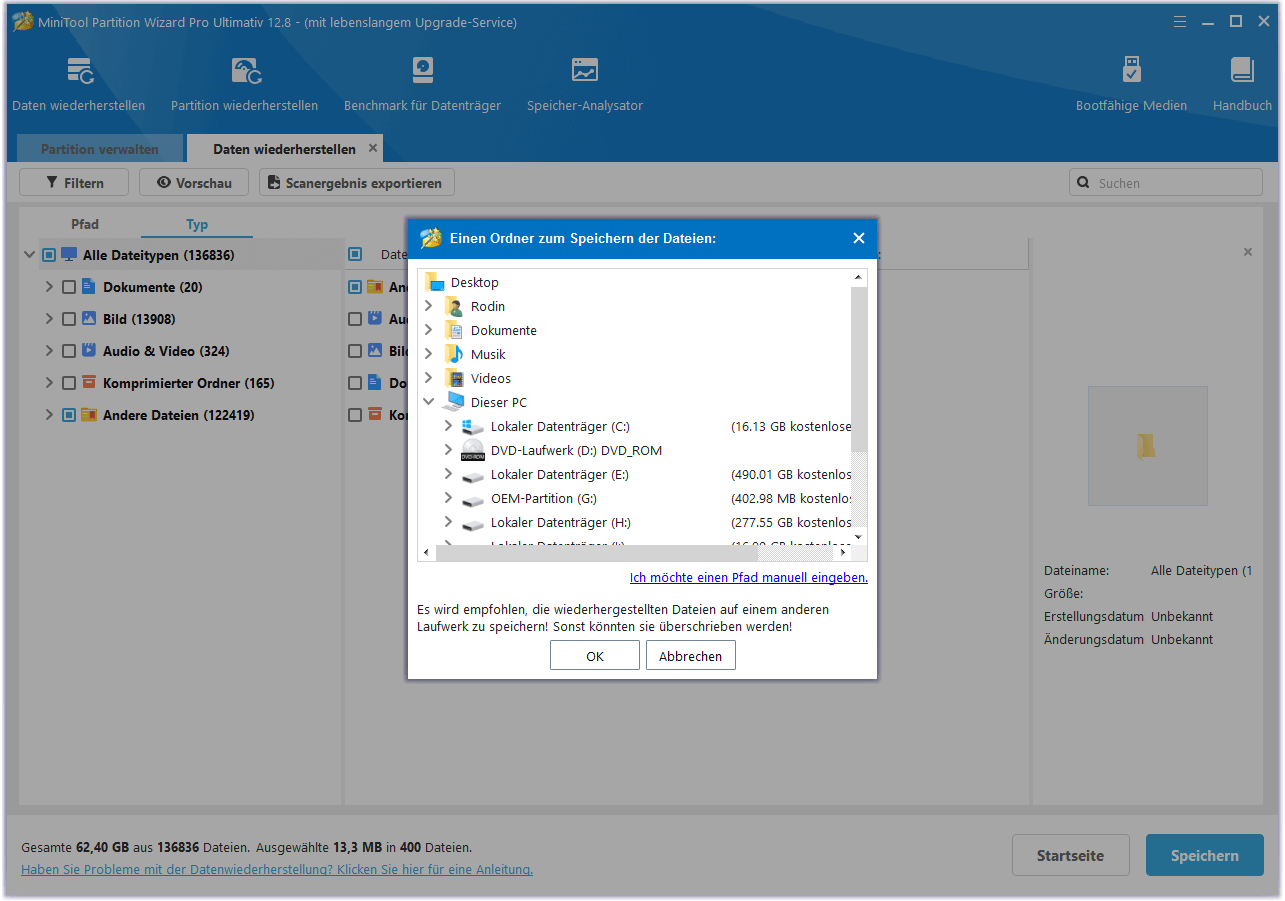Switch to the Typ view tab

pos(197,224)
